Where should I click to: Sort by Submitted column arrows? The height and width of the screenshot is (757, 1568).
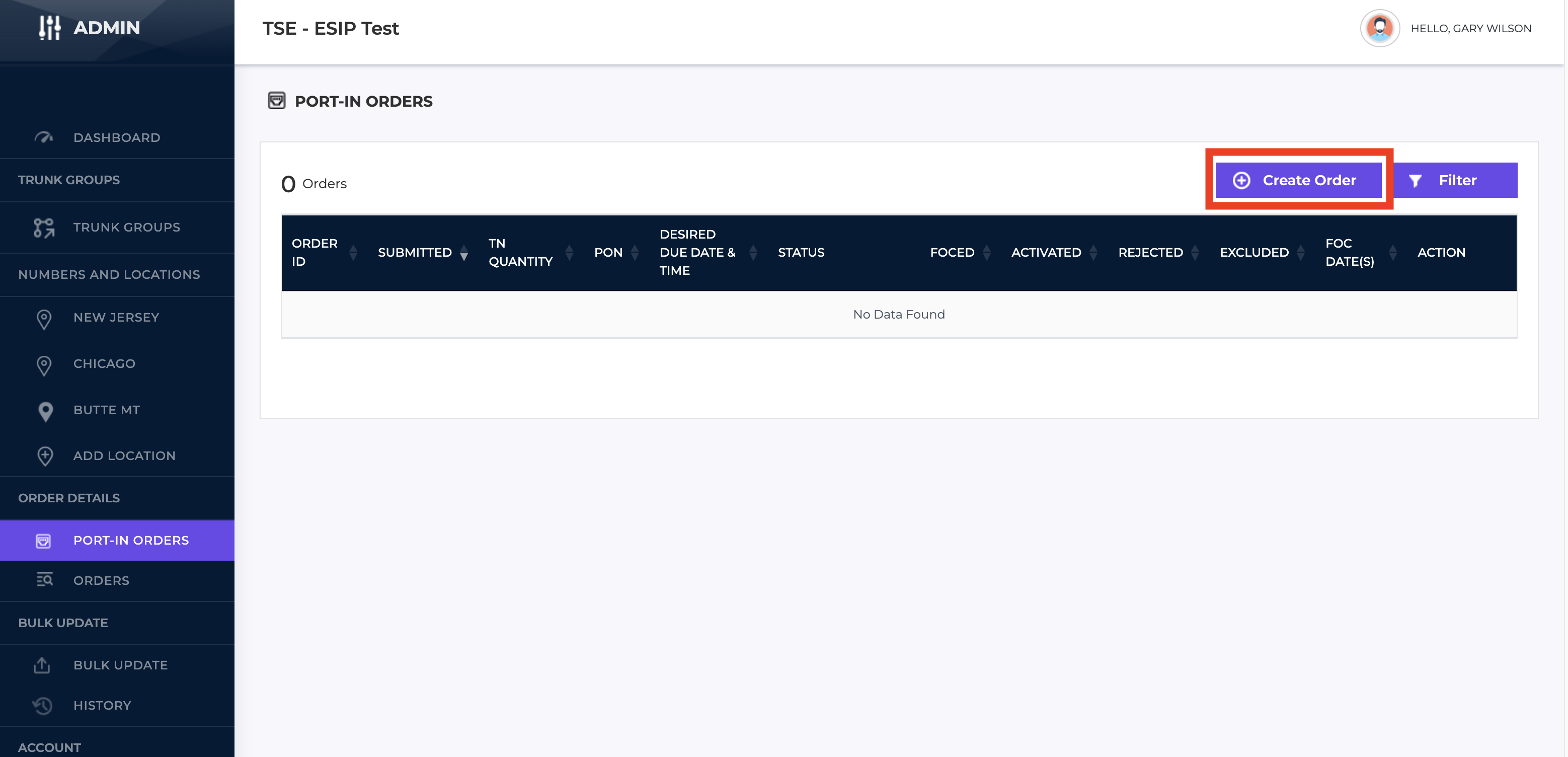pyautogui.click(x=464, y=252)
